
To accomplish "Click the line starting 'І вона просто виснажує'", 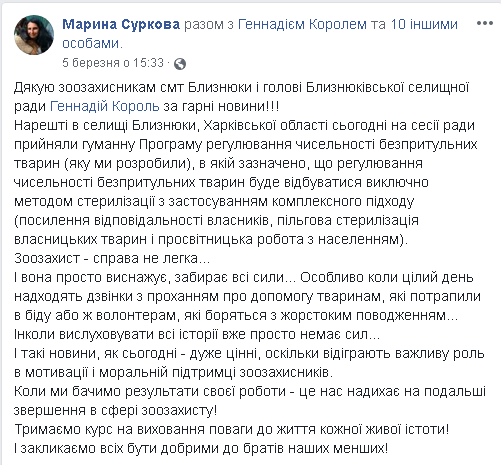I will pyautogui.click(x=244, y=277).
